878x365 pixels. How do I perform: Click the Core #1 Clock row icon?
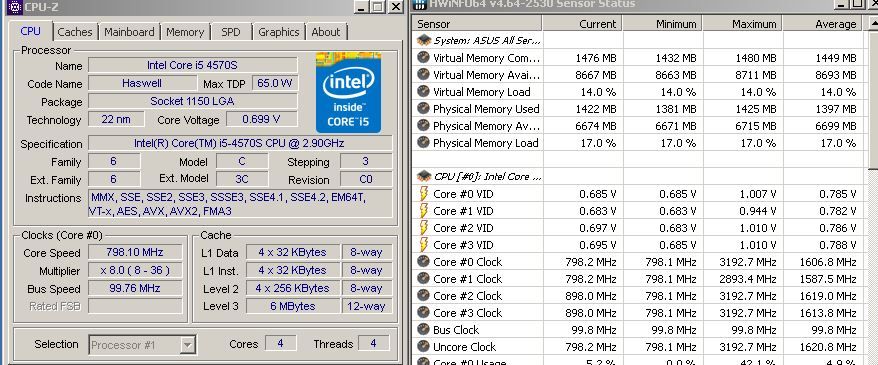coord(423,278)
